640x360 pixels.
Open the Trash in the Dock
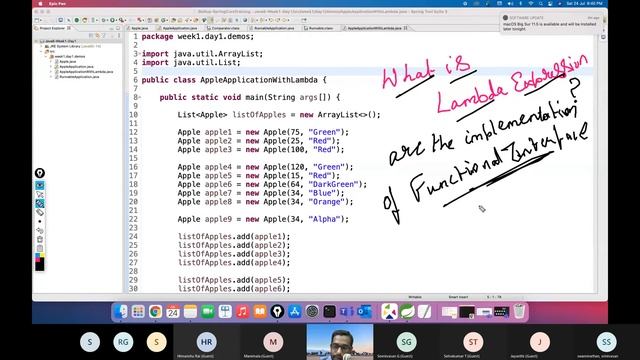519,312
